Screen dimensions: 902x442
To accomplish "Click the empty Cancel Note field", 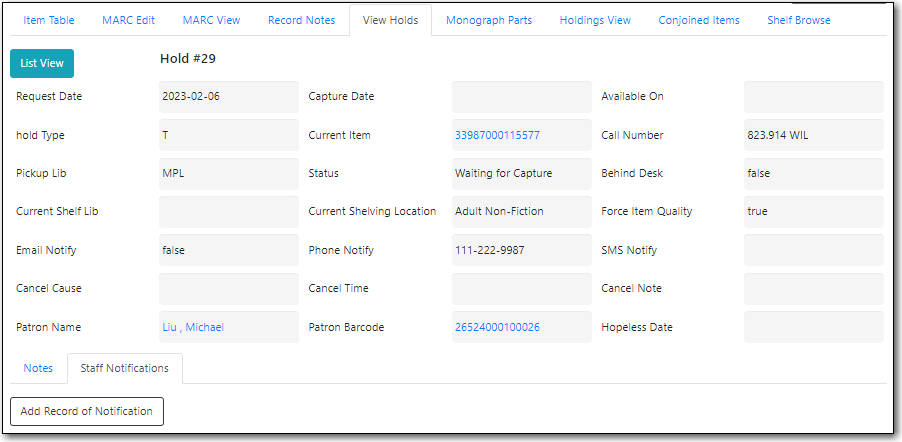I will (813, 289).
